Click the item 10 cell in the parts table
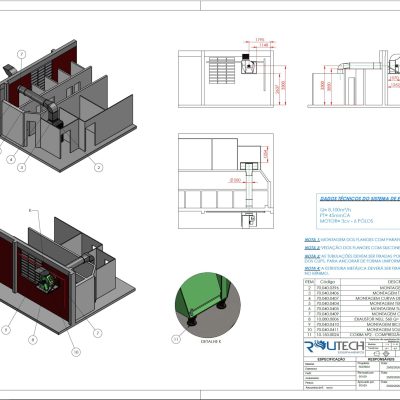 (309, 329)
